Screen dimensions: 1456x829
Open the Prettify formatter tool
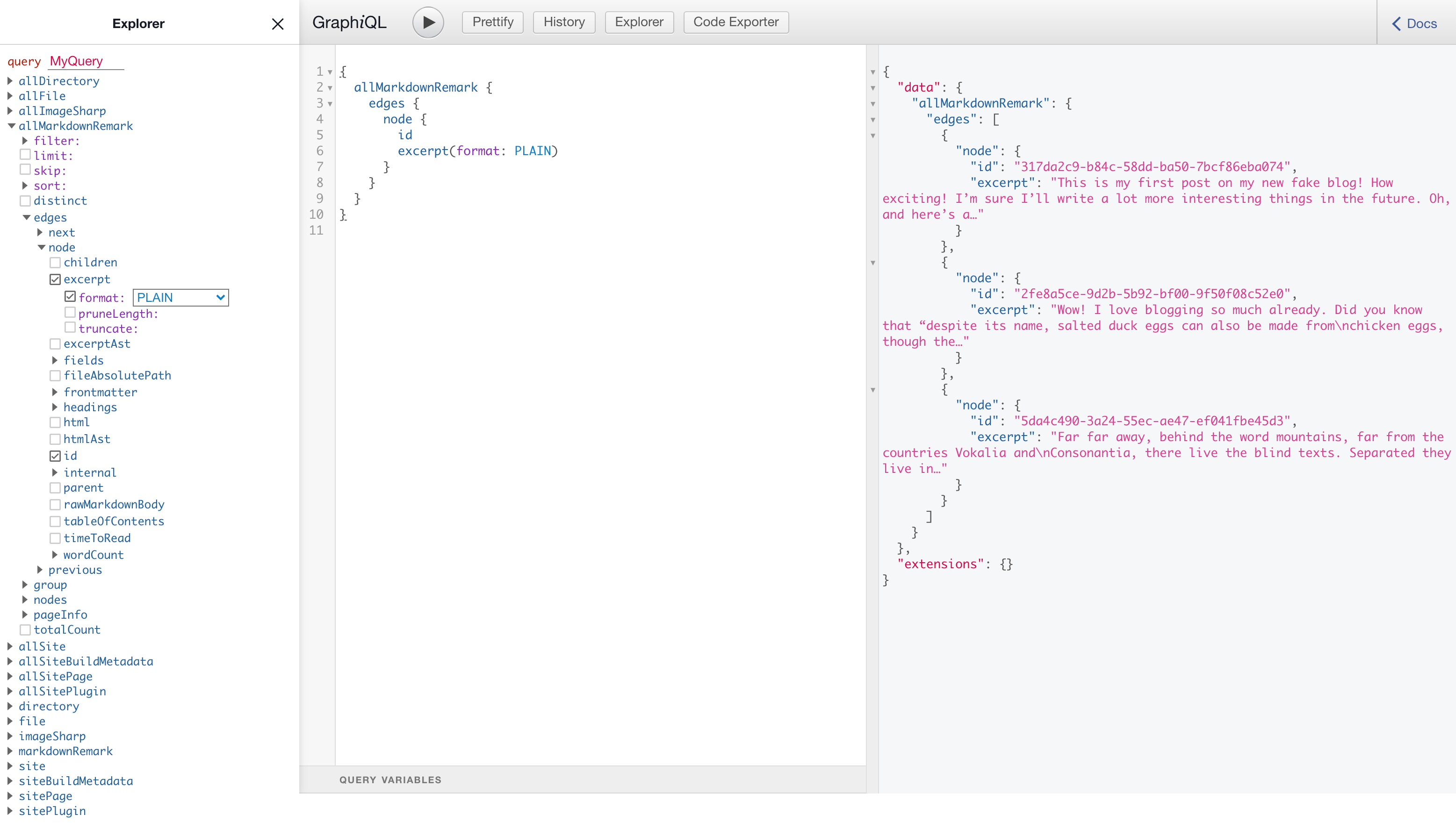click(491, 22)
